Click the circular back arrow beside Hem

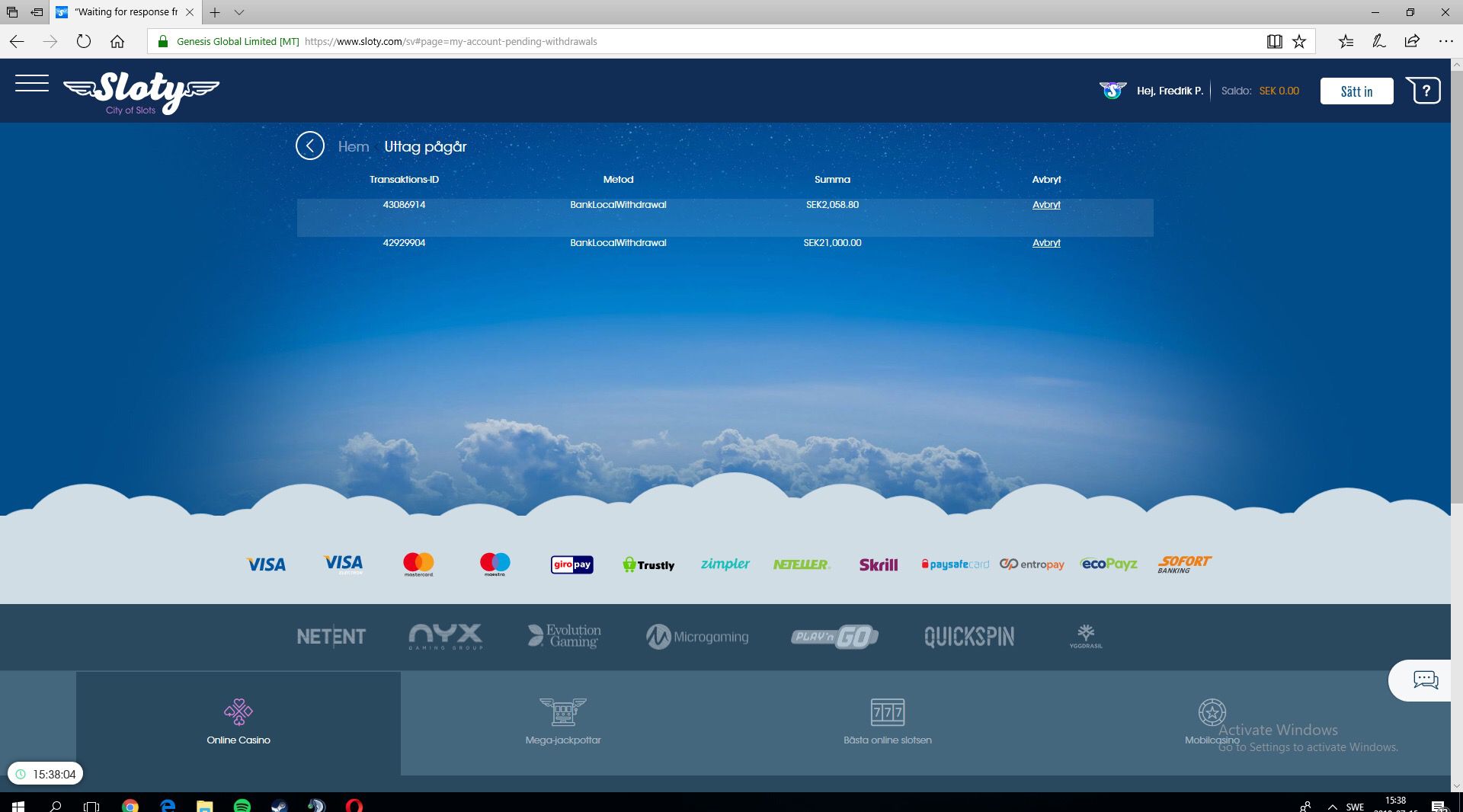click(x=310, y=145)
